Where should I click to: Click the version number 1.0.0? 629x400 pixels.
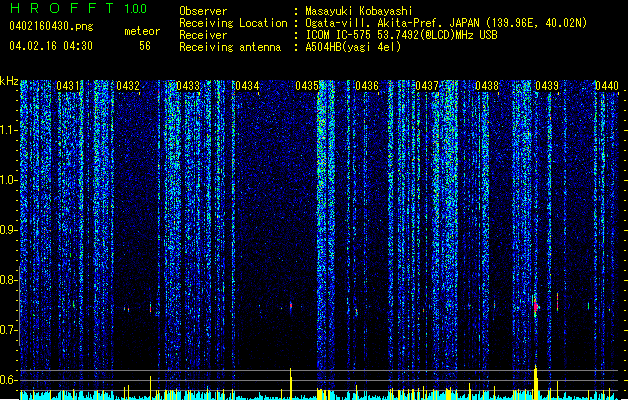136,9
